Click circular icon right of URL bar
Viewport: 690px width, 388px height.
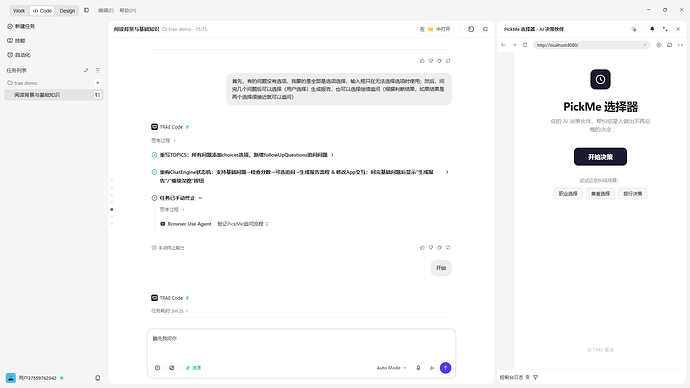pos(659,45)
